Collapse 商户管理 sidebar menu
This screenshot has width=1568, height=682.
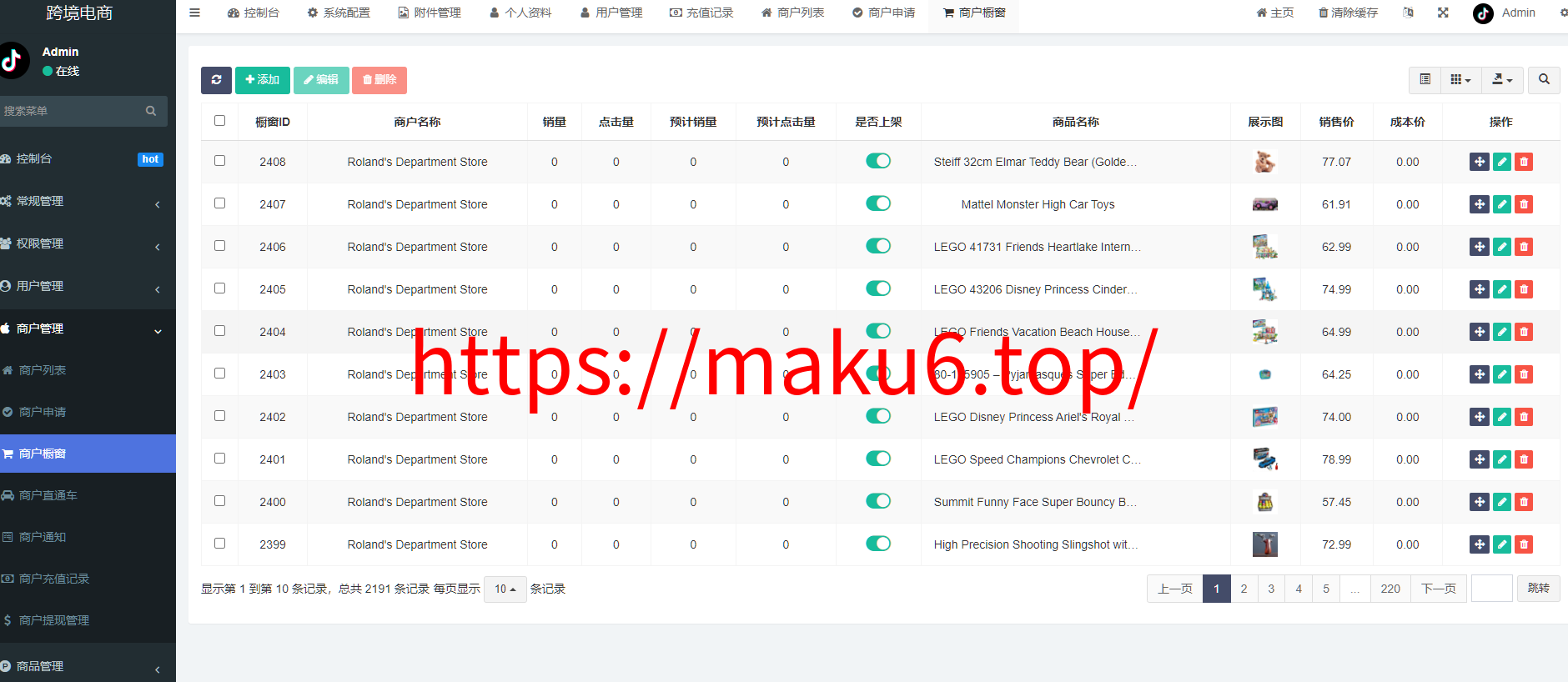pos(88,328)
